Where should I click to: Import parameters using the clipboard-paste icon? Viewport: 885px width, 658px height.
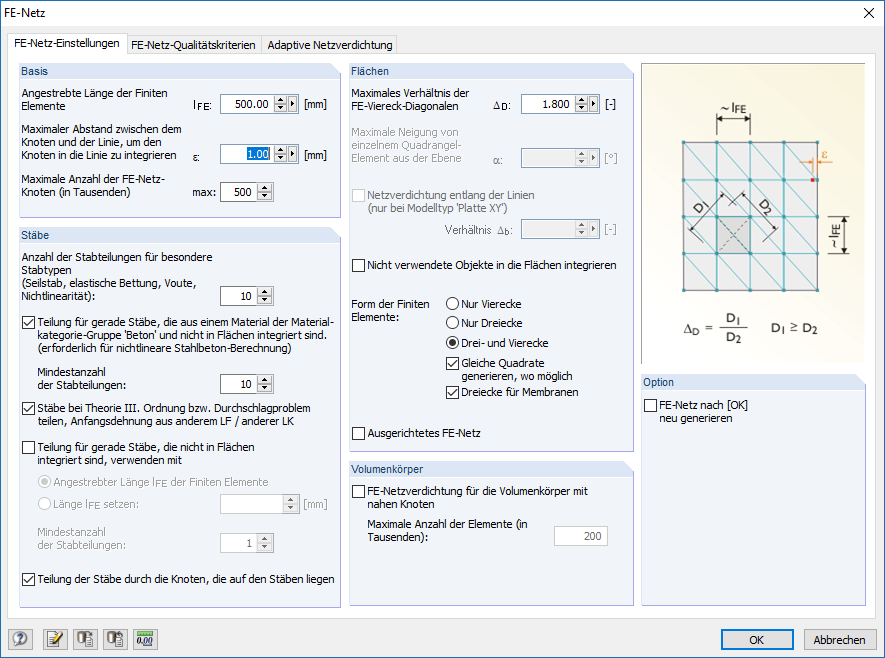pyautogui.click(x=115, y=639)
